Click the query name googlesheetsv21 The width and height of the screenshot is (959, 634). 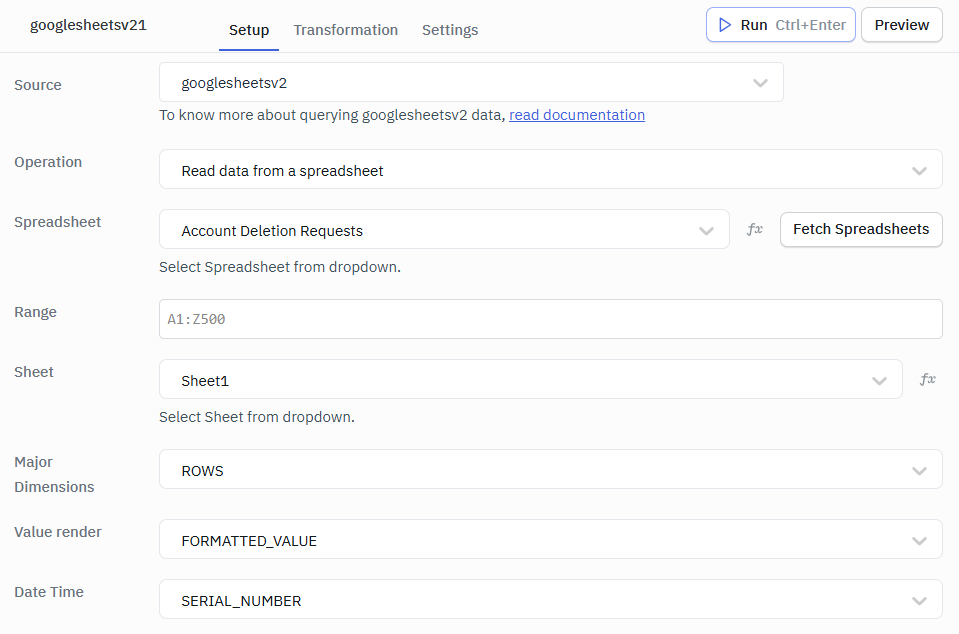click(88, 25)
